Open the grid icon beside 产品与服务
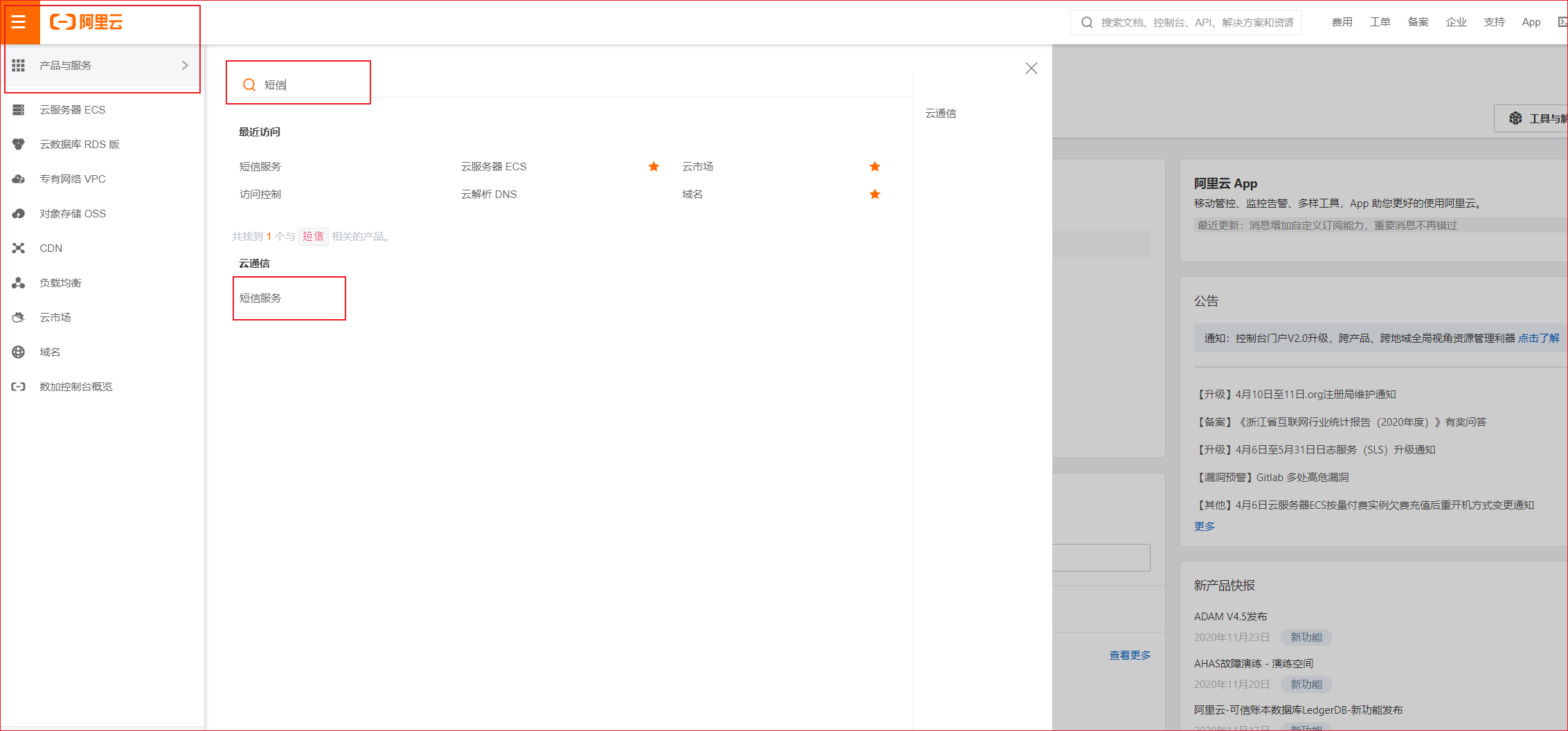This screenshot has width=1568, height=731. [x=19, y=65]
